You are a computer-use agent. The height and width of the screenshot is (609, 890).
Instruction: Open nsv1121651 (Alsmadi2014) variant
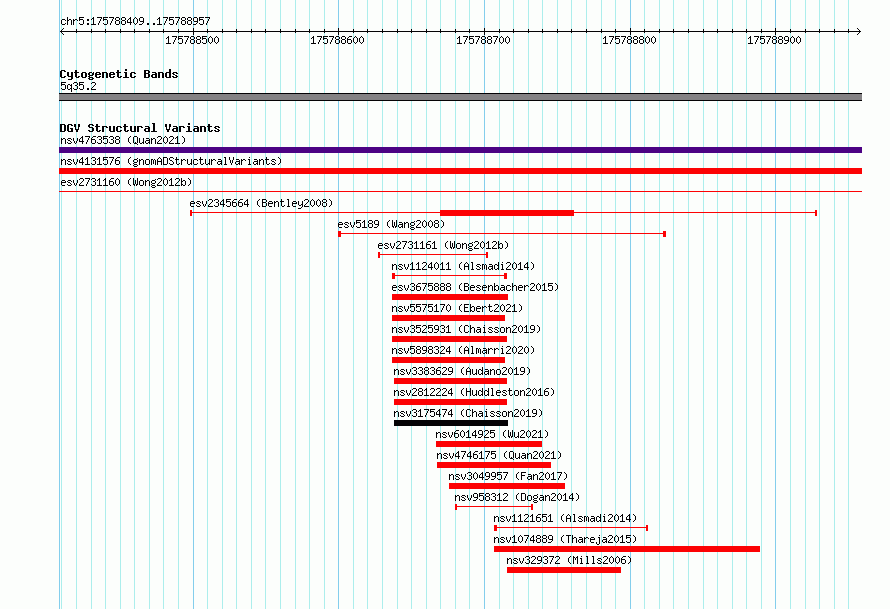click(x=565, y=518)
